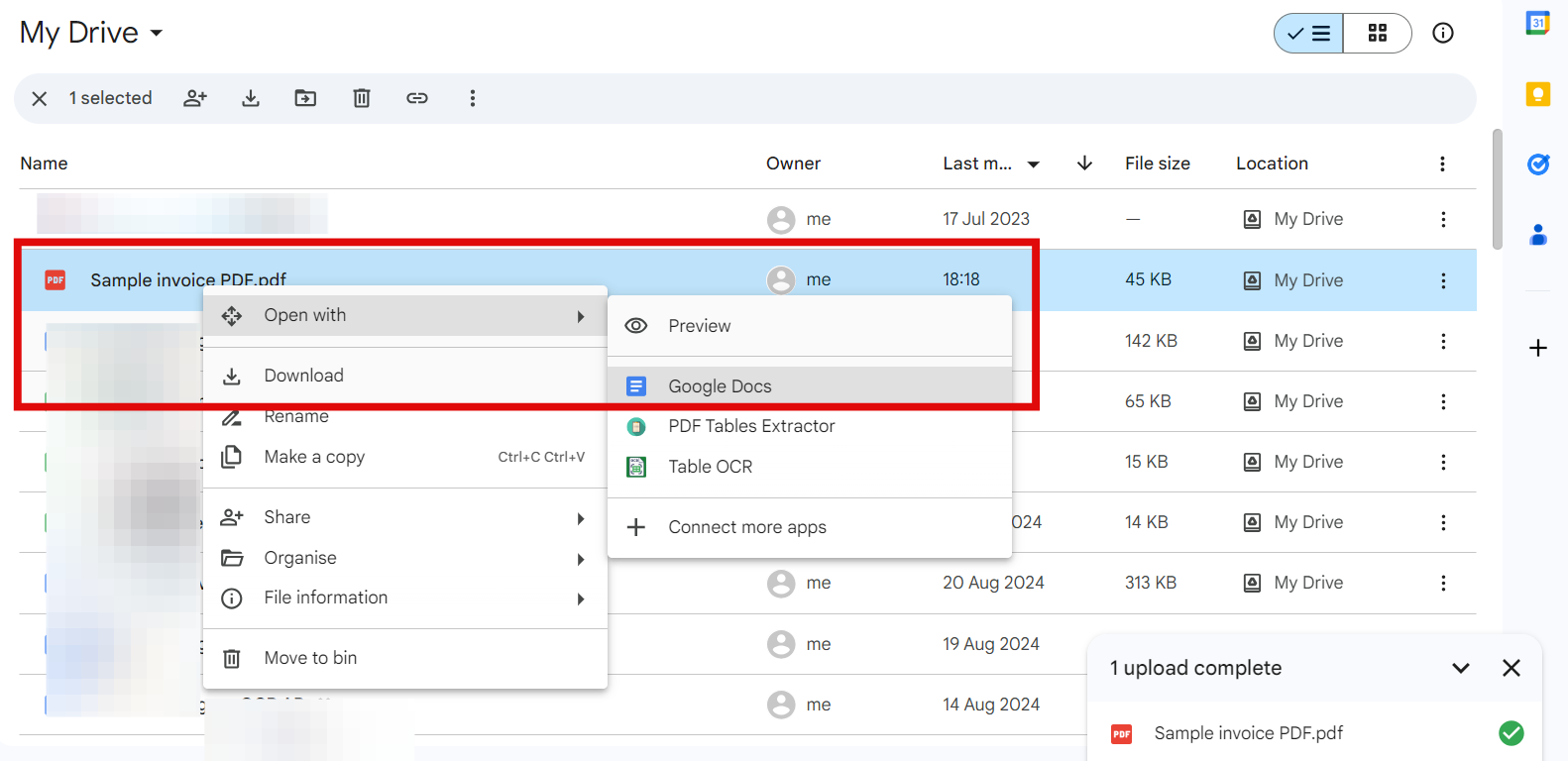Open more actions for the 14 KB row
This screenshot has width=1568, height=761.
coord(1443,522)
